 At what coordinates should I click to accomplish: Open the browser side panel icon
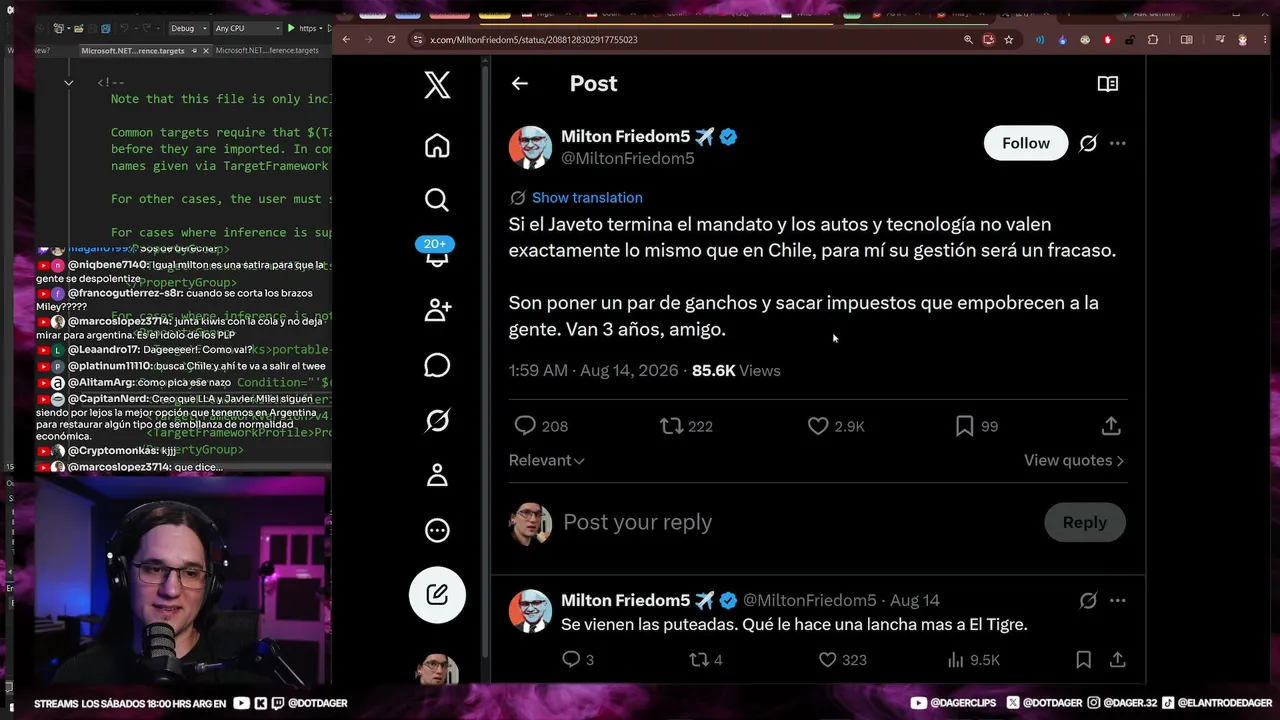[1186, 39]
